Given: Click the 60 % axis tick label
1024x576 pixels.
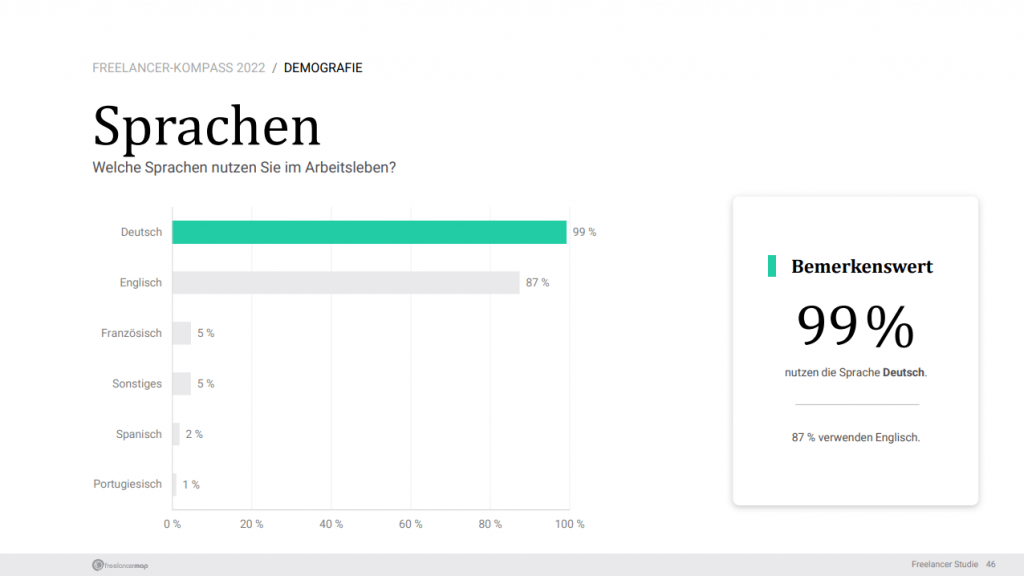Looking at the screenshot, I should click(x=411, y=524).
